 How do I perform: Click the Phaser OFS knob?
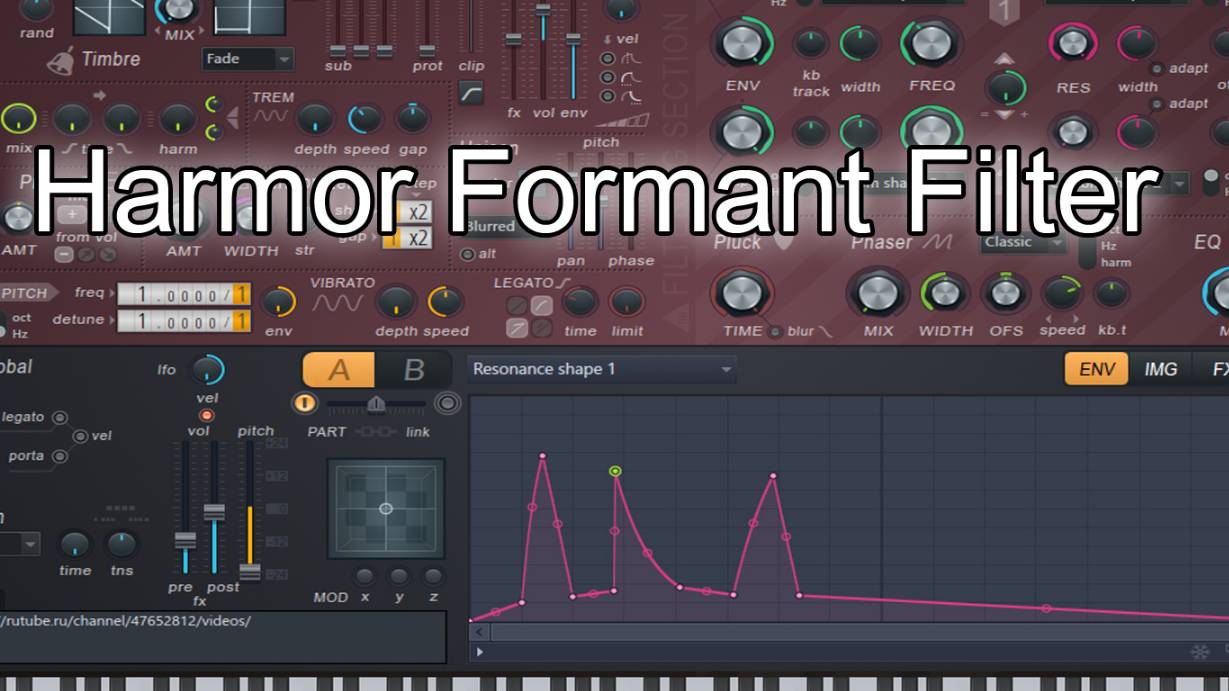click(x=1005, y=293)
